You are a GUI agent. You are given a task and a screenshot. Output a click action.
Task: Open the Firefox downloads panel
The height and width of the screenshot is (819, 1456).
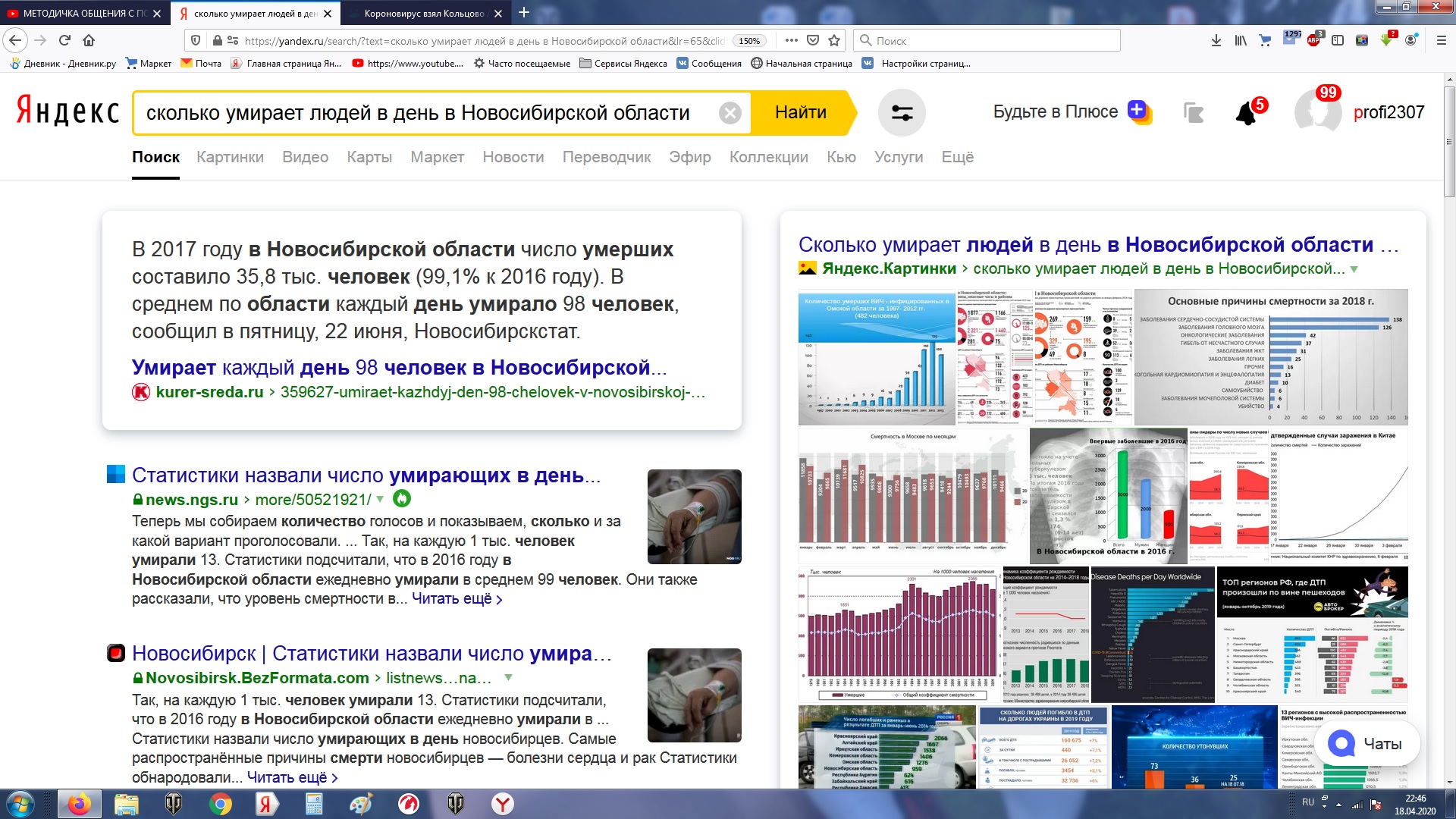tap(1216, 41)
